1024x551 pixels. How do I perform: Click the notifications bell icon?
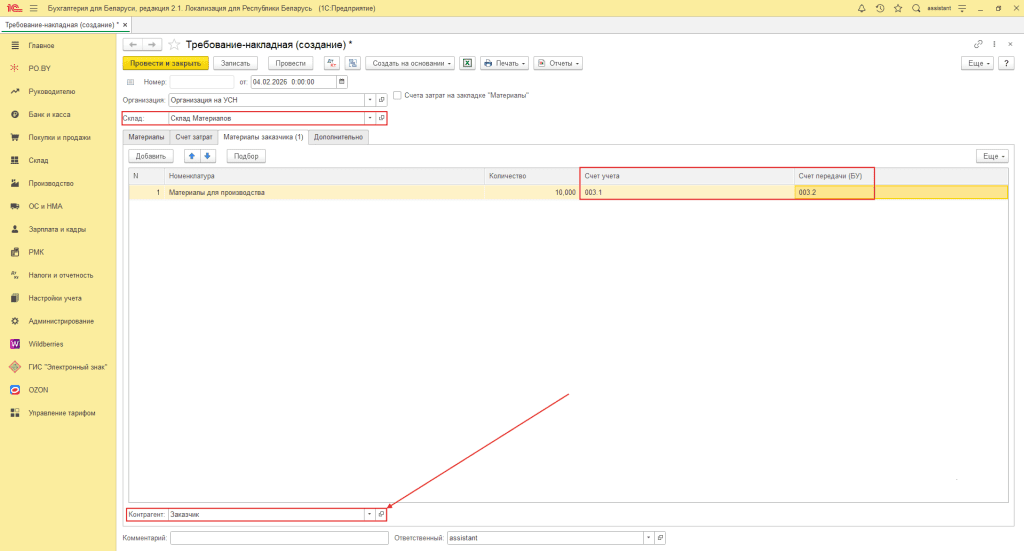click(x=862, y=8)
